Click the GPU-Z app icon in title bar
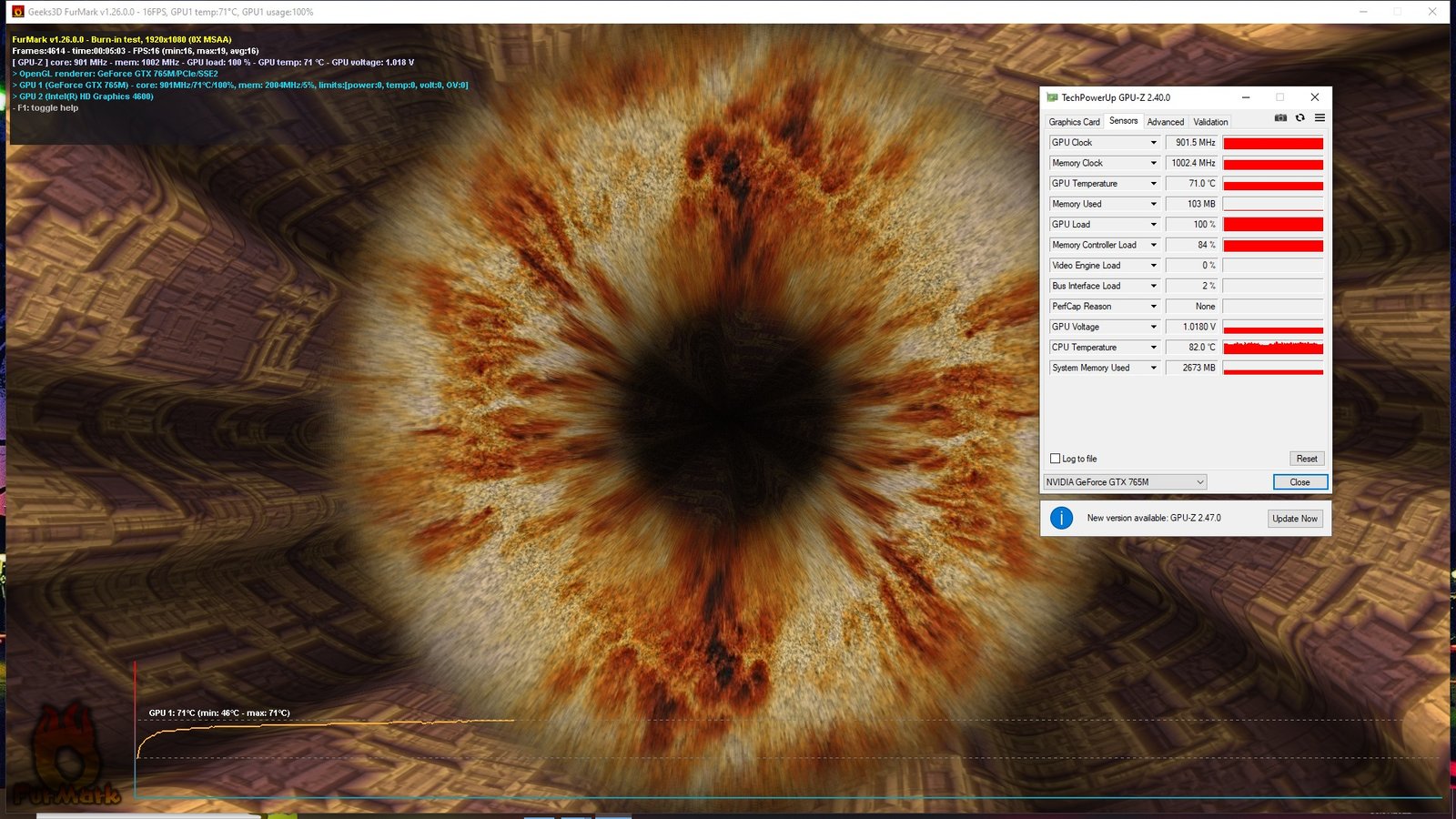This screenshot has height=819, width=1456. point(1052,97)
